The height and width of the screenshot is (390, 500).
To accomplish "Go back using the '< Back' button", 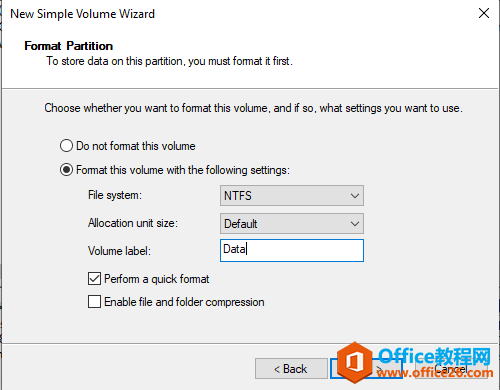I will point(291,369).
